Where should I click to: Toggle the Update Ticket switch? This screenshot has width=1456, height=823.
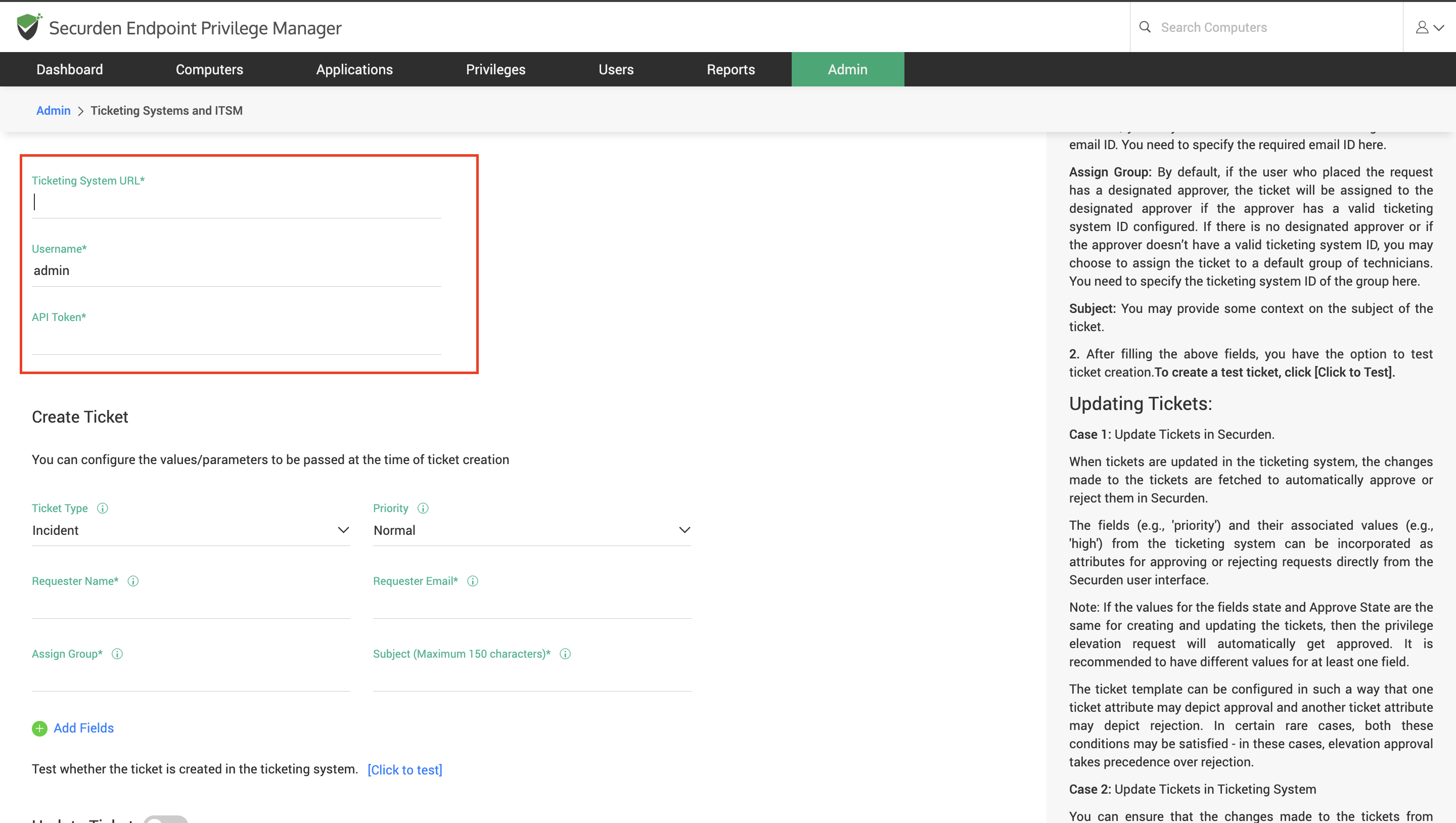[x=166, y=819]
